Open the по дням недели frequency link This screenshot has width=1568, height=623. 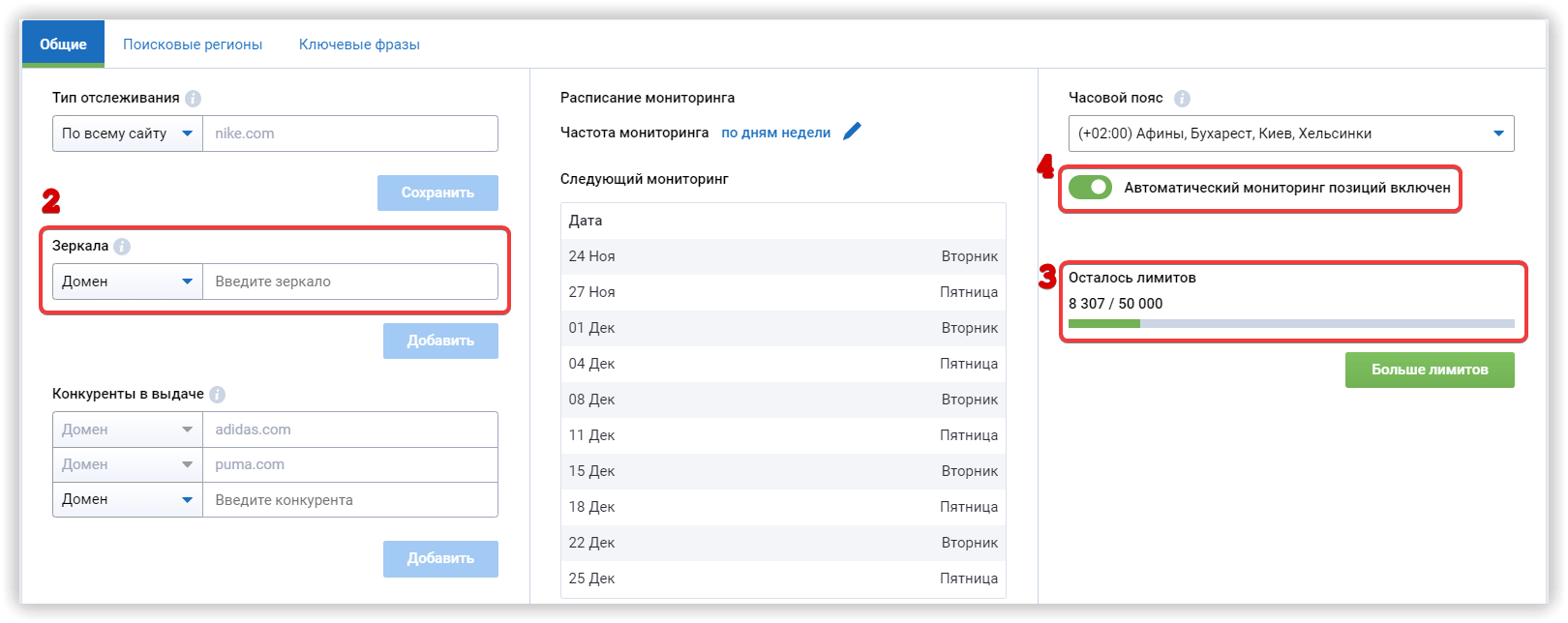[x=776, y=133]
